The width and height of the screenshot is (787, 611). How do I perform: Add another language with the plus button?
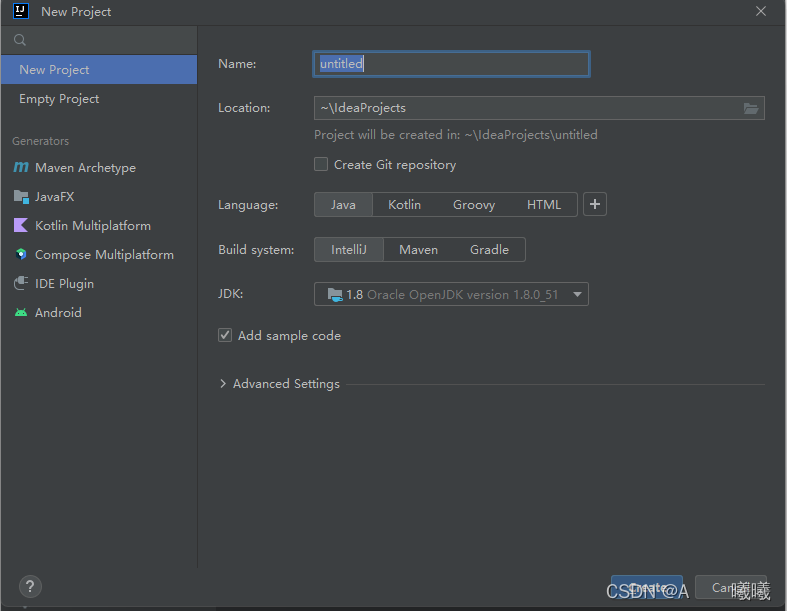point(595,204)
